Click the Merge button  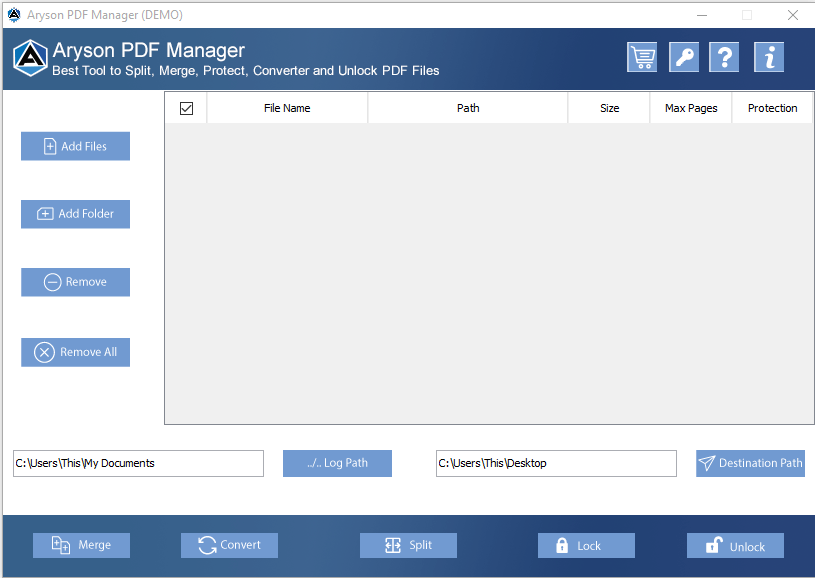(81, 545)
